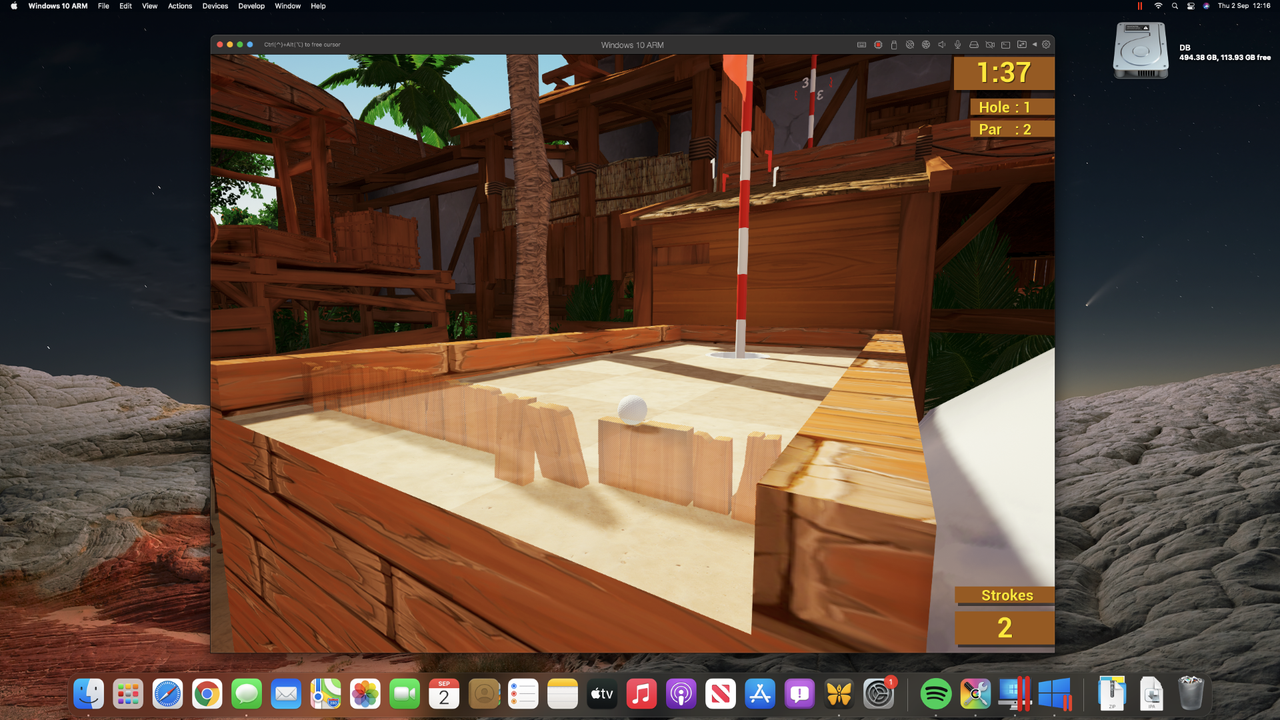Open Photos from the Dock

365,693
